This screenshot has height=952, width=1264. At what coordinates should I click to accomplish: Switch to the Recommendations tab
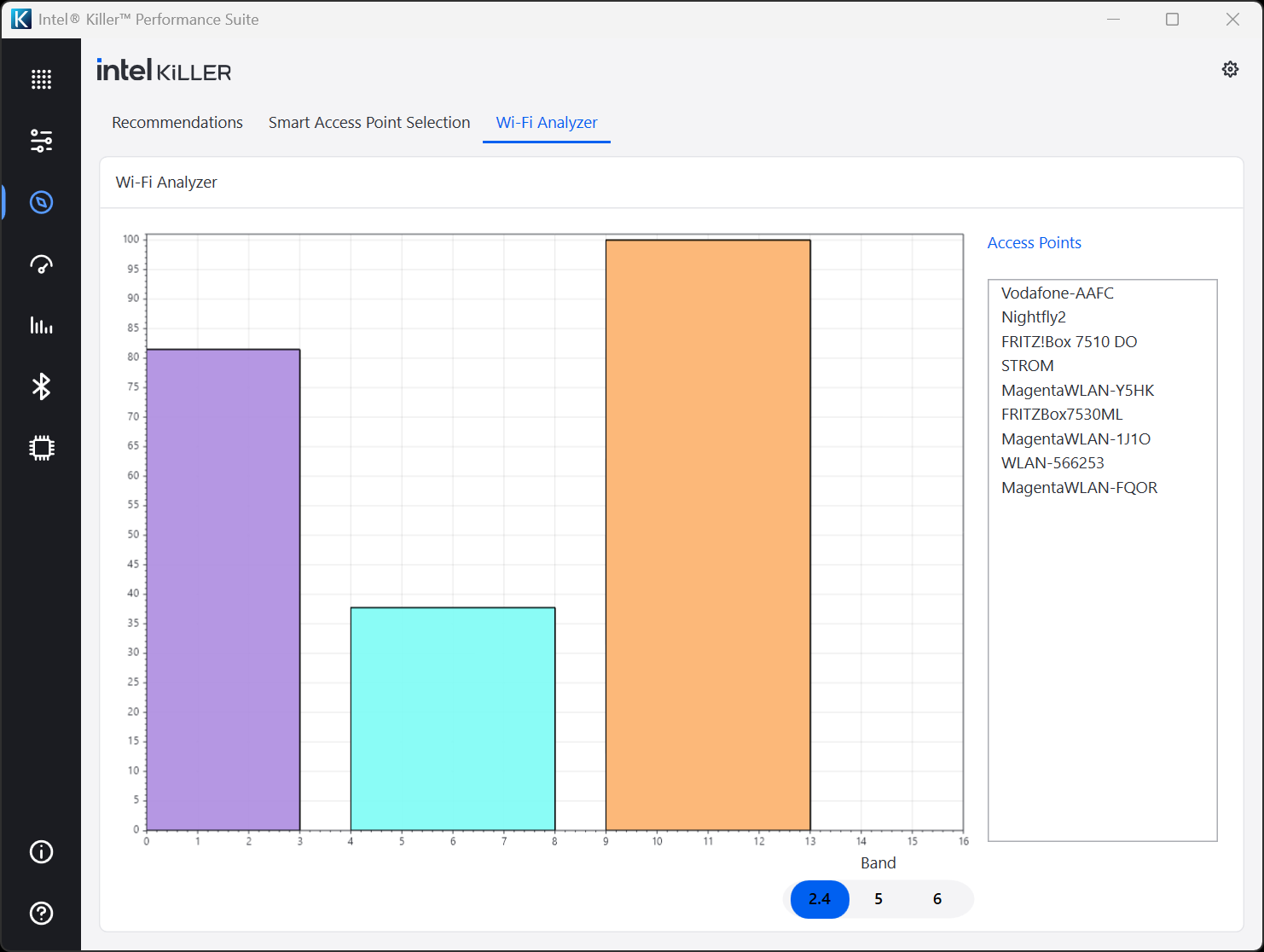(177, 123)
